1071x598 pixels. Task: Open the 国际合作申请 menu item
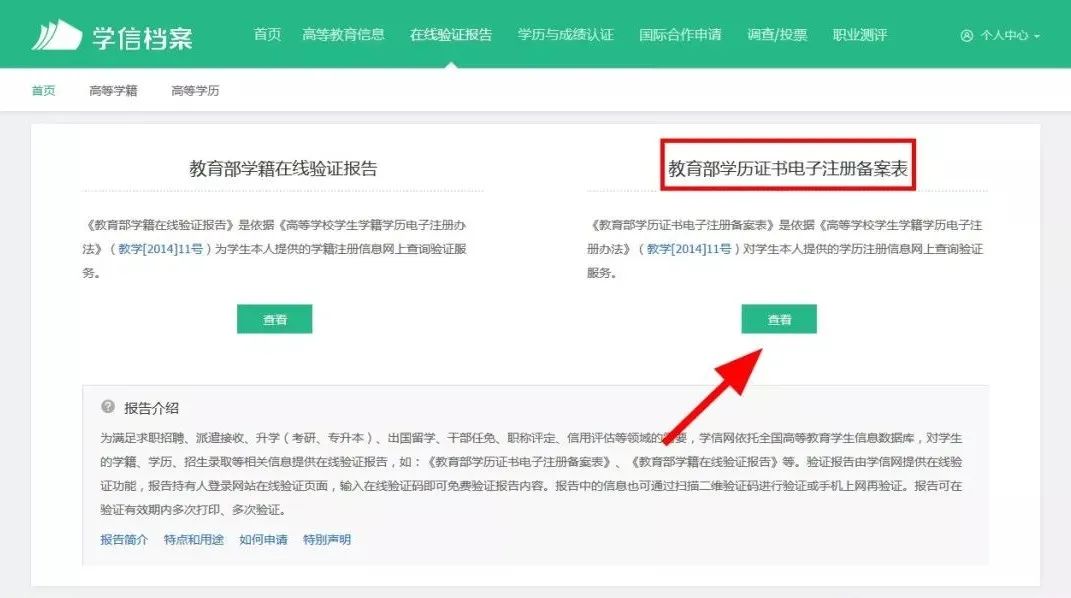680,35
